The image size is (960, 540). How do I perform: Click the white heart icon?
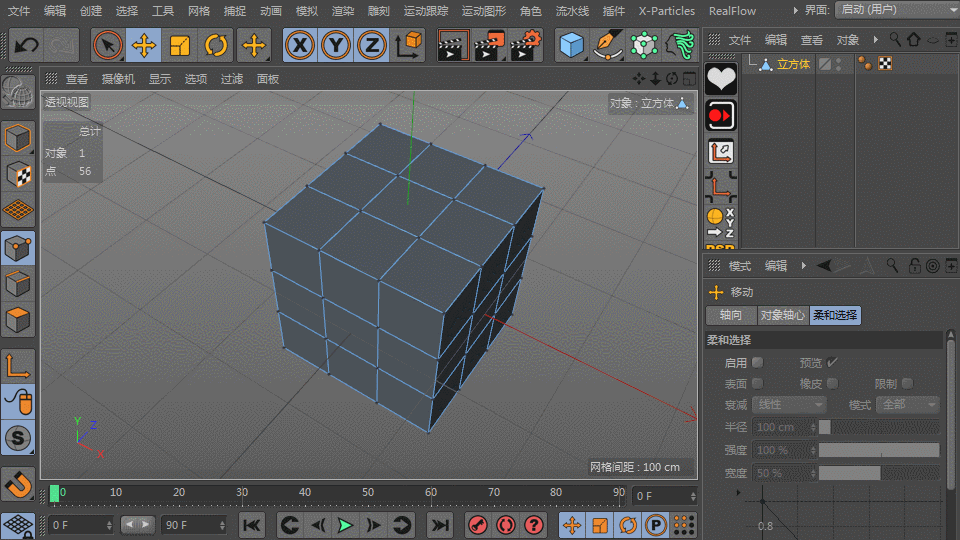click(x=721, y=80)
